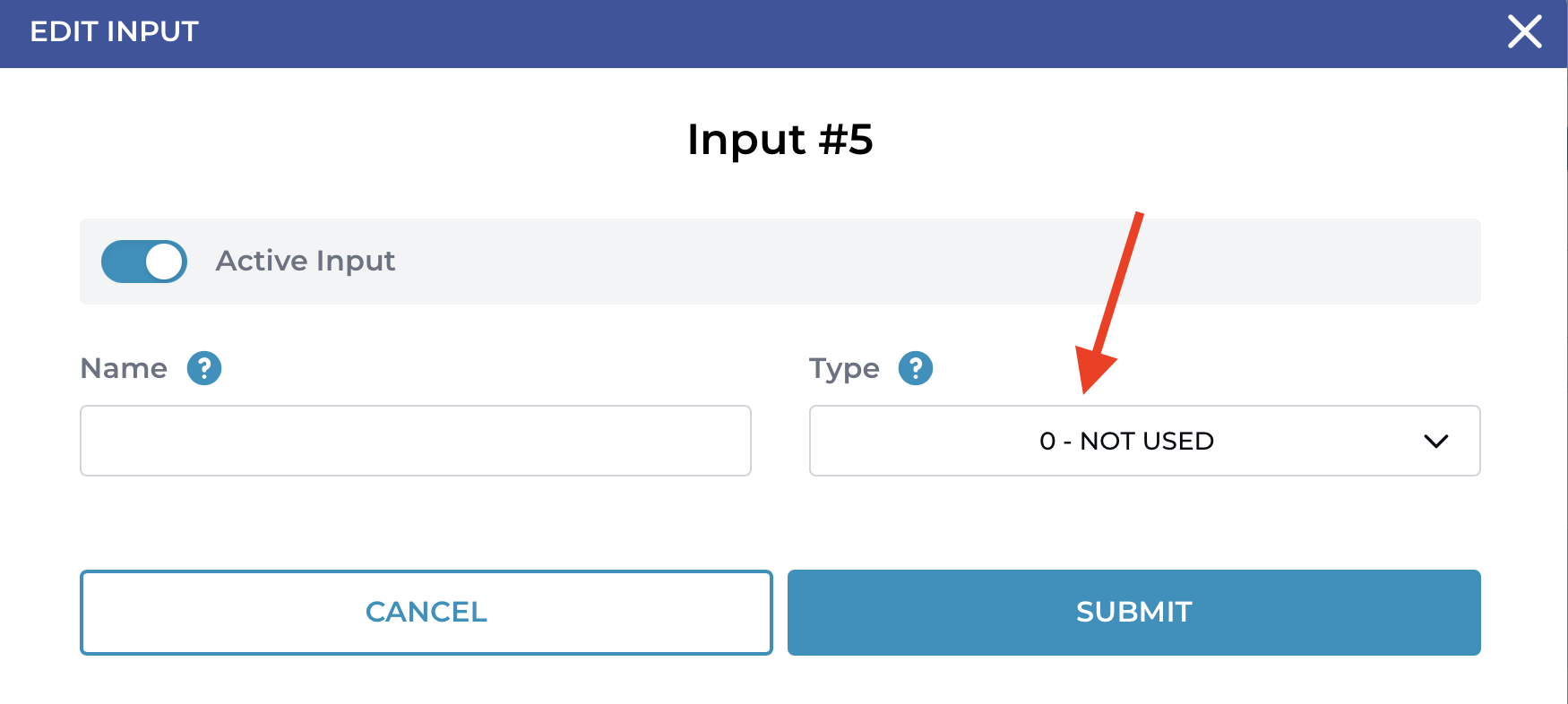
Task: Close the Edit Input dialog
Action: pos(1524,32)
